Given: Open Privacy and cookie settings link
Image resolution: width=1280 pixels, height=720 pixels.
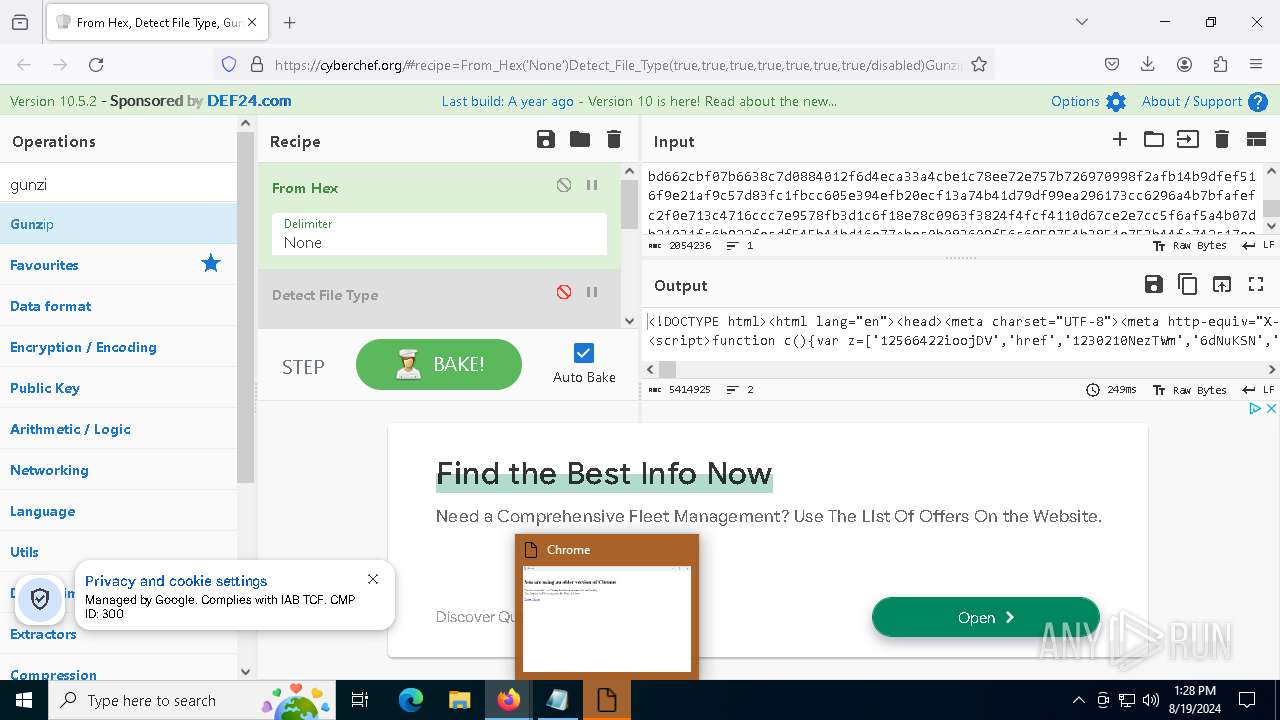Looking at the screenshot, I should point(176,580).
